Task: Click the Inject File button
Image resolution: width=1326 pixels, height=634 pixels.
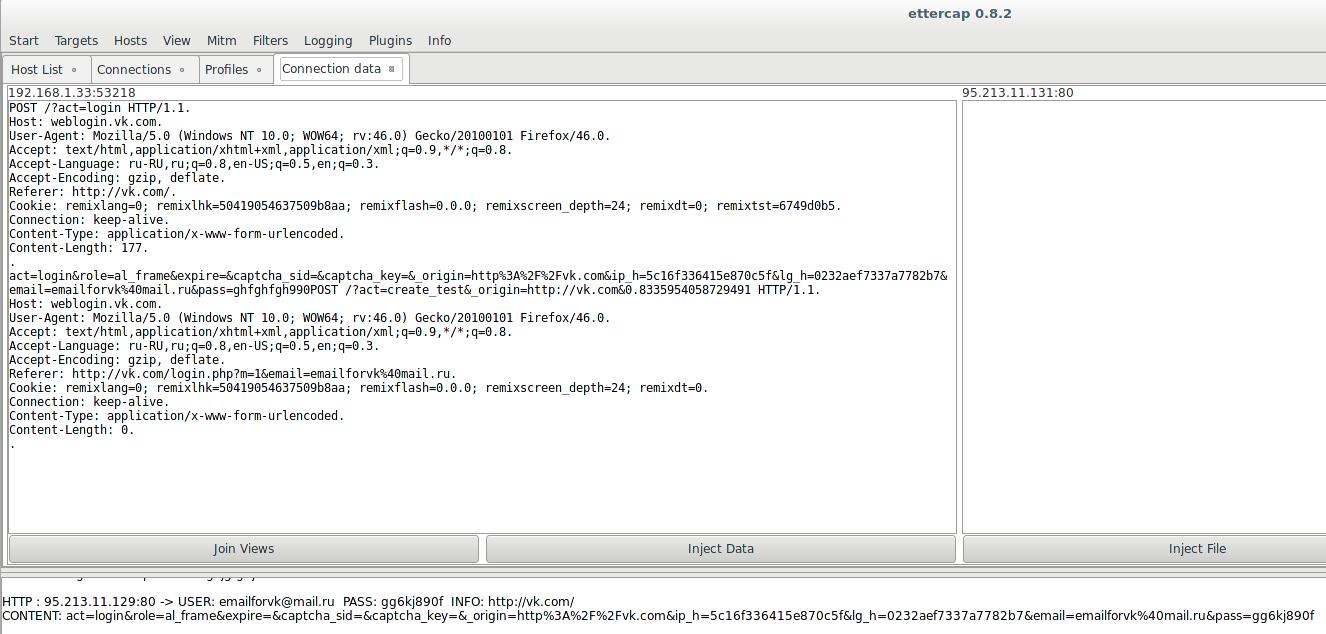Action: tap(1196, 549)
